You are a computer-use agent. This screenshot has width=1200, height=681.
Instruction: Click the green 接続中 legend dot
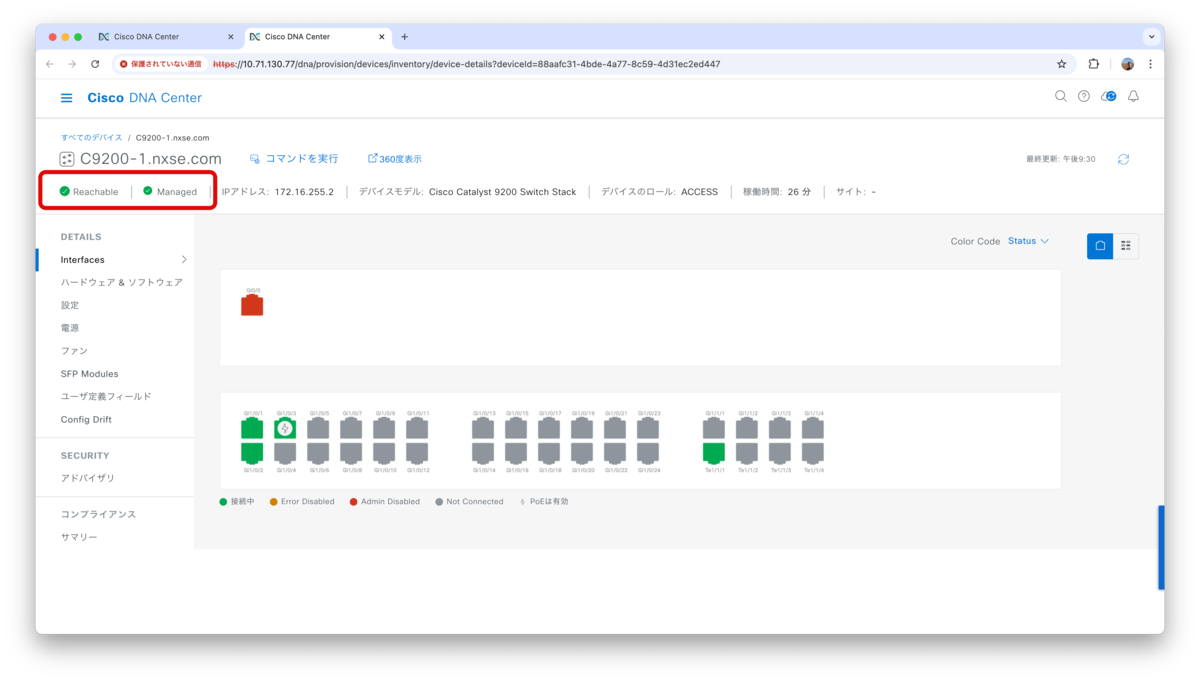[222, 501]
